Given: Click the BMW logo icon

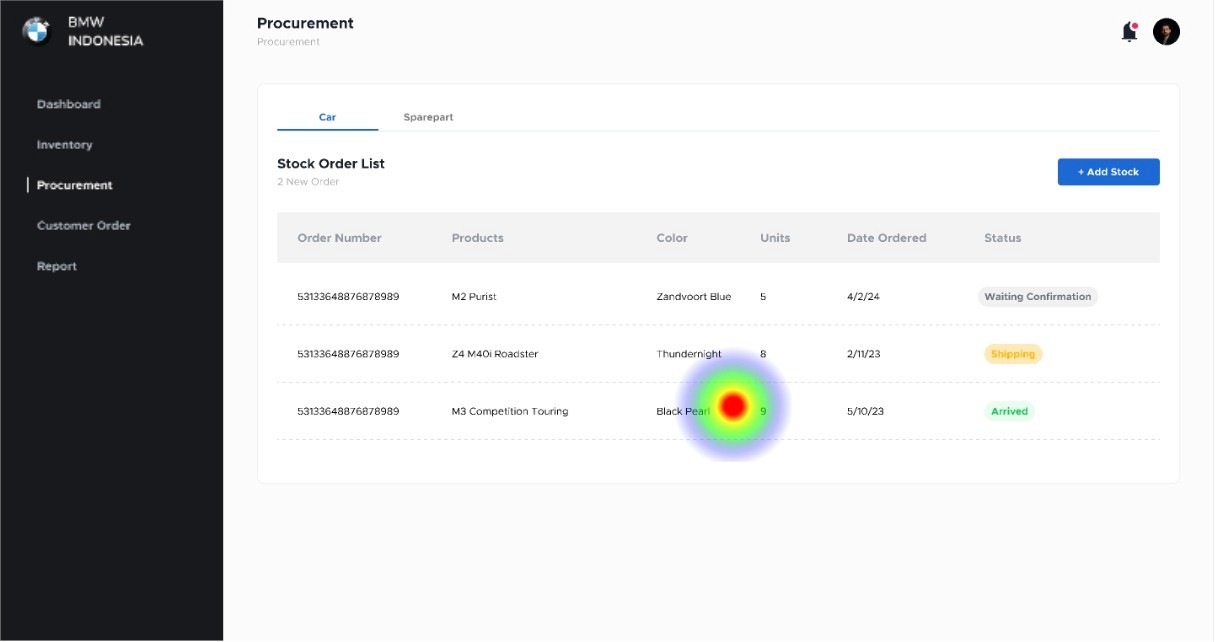Looking at the screenshot, I should coord(35,31).
